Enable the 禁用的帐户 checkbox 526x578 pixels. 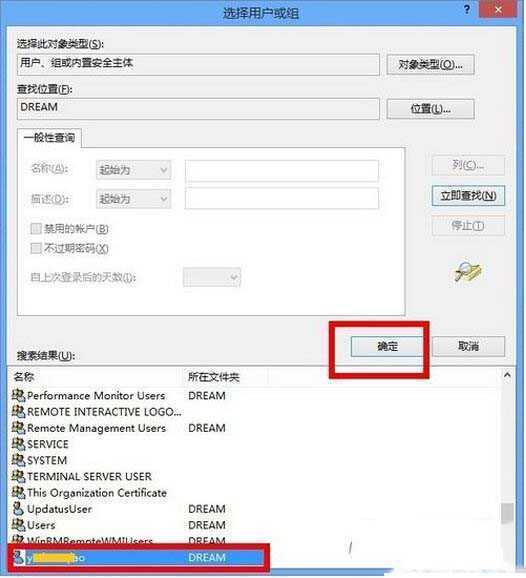[36, 229]
